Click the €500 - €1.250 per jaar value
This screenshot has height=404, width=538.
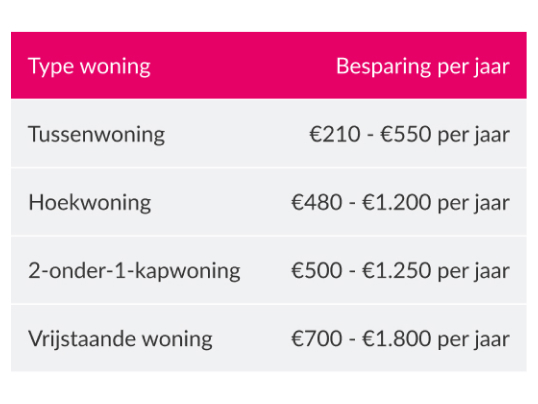(x=400, y=270)
